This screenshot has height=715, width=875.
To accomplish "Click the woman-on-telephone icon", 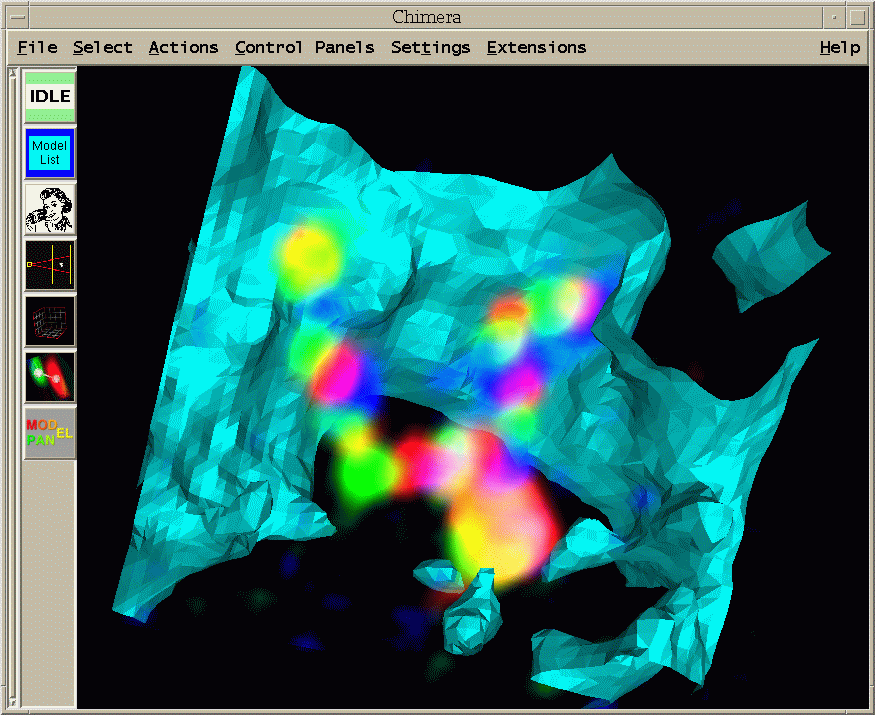I will 50,209.
